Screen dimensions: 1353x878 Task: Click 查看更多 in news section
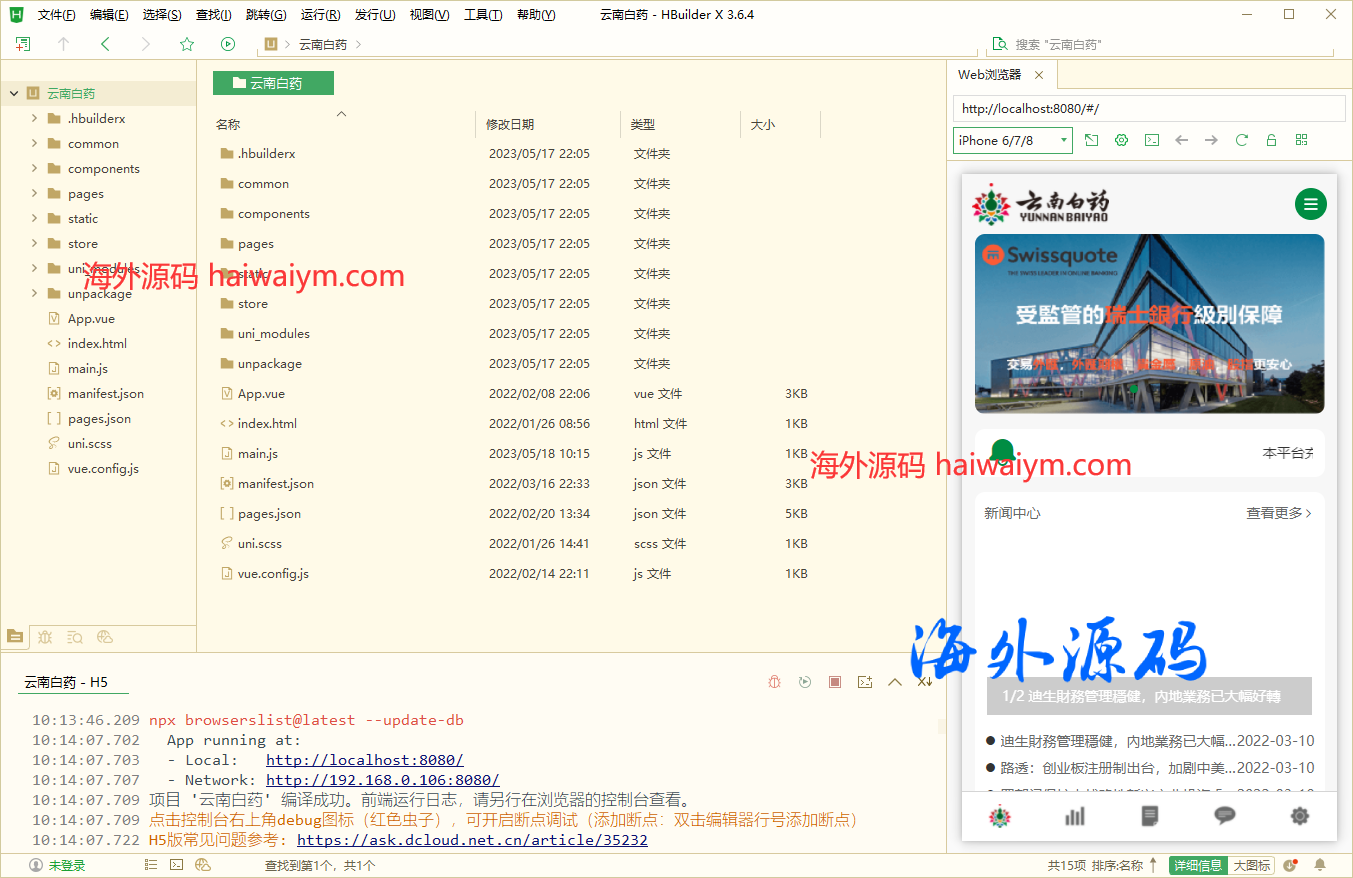point(1278,513)
